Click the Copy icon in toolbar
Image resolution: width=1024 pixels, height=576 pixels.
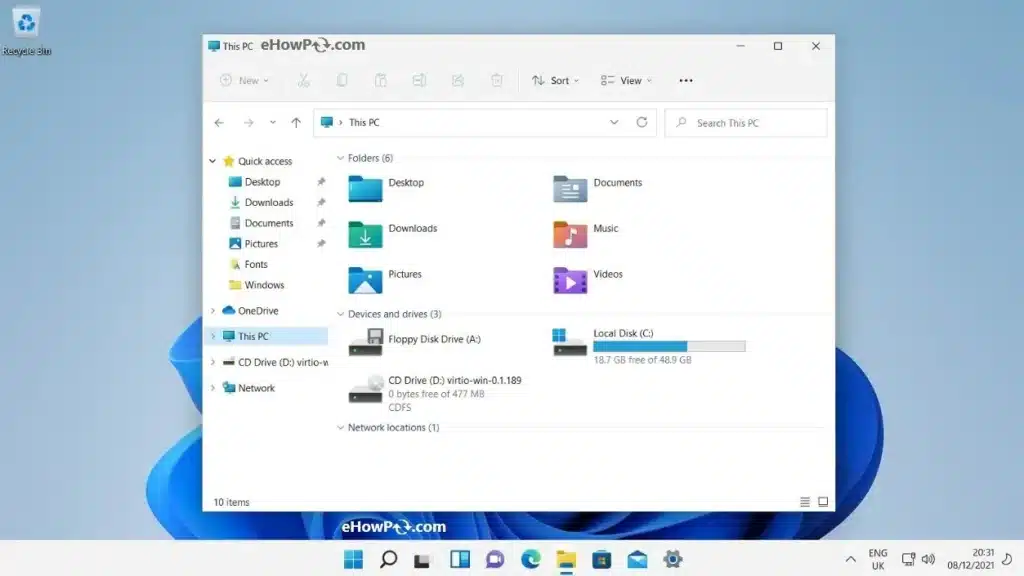[x=342, y=80]
